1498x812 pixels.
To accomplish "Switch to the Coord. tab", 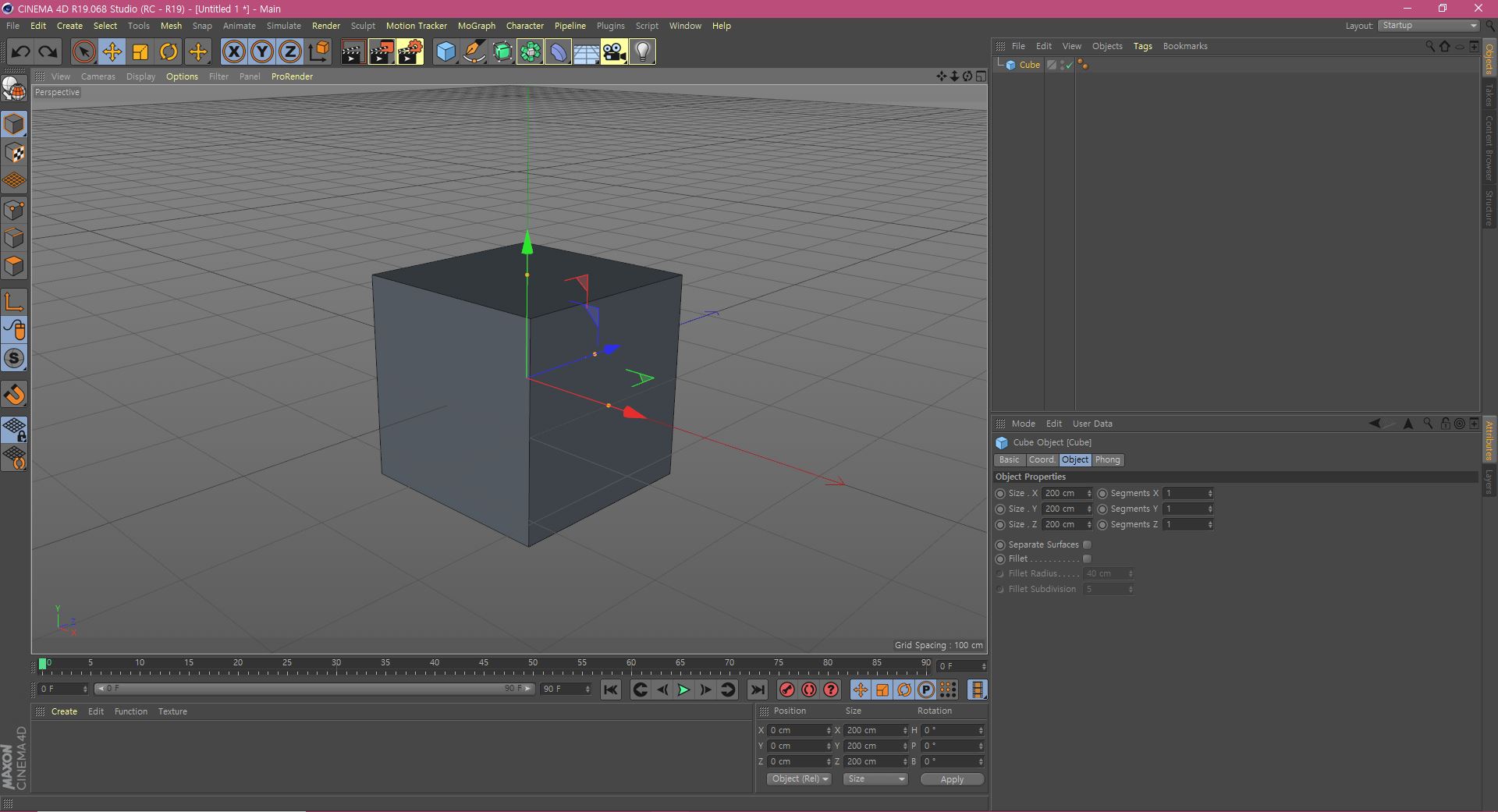I will [1041, 459].
